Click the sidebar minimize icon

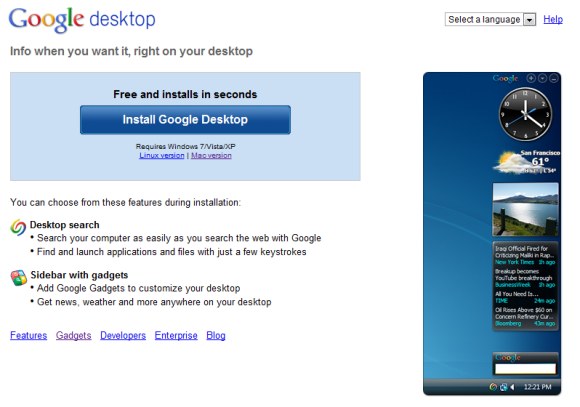coord(554,78)
